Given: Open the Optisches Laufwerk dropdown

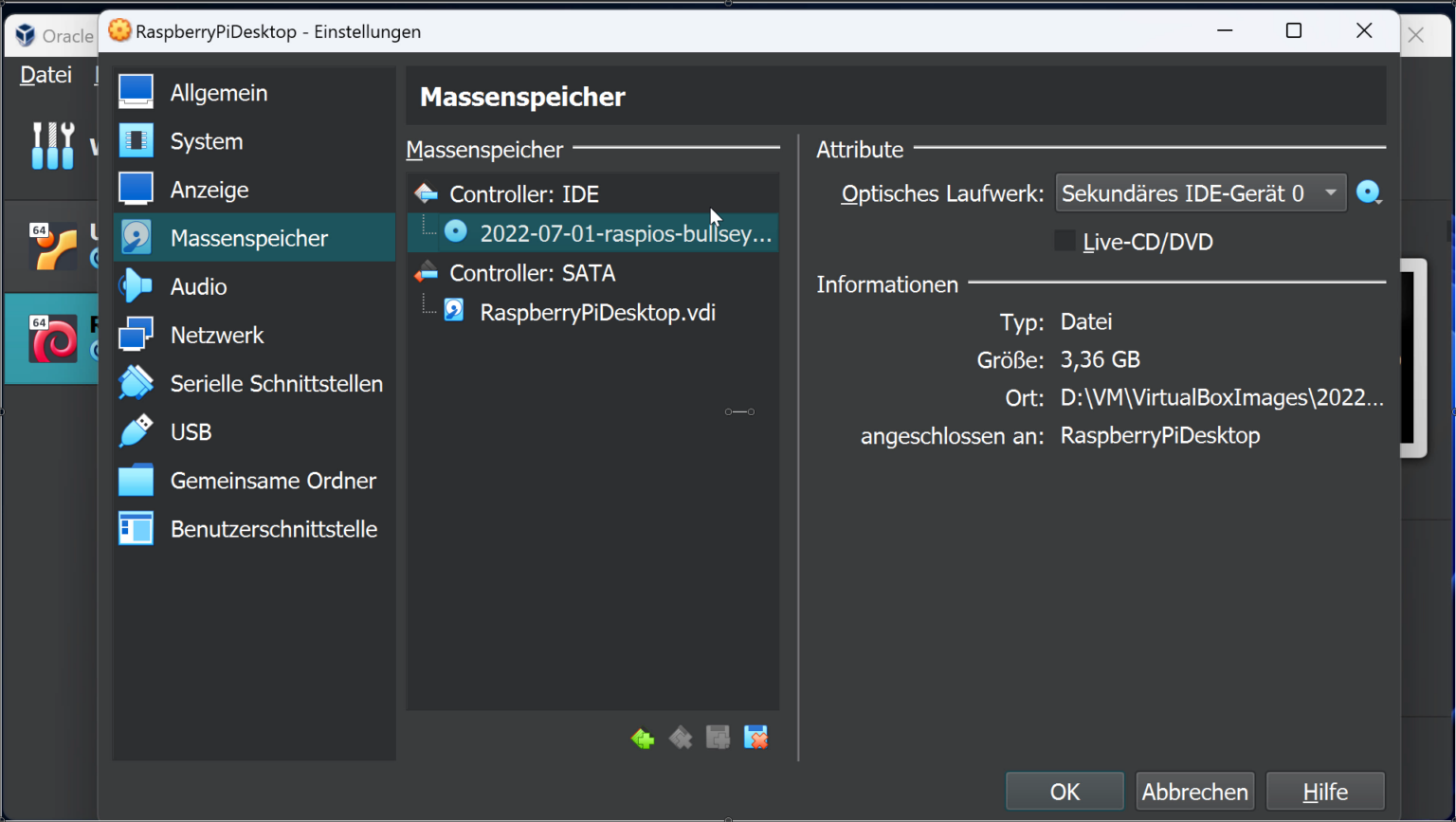Looking at the screenshot, I should point(1200,193).
